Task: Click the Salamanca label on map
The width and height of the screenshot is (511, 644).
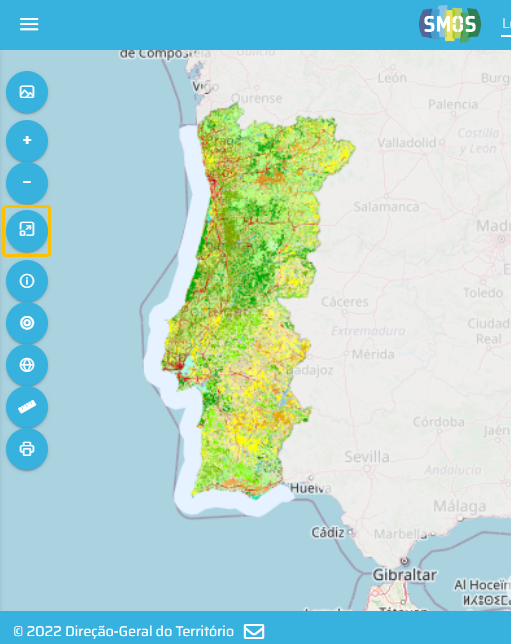Action: tap(387, 207)
